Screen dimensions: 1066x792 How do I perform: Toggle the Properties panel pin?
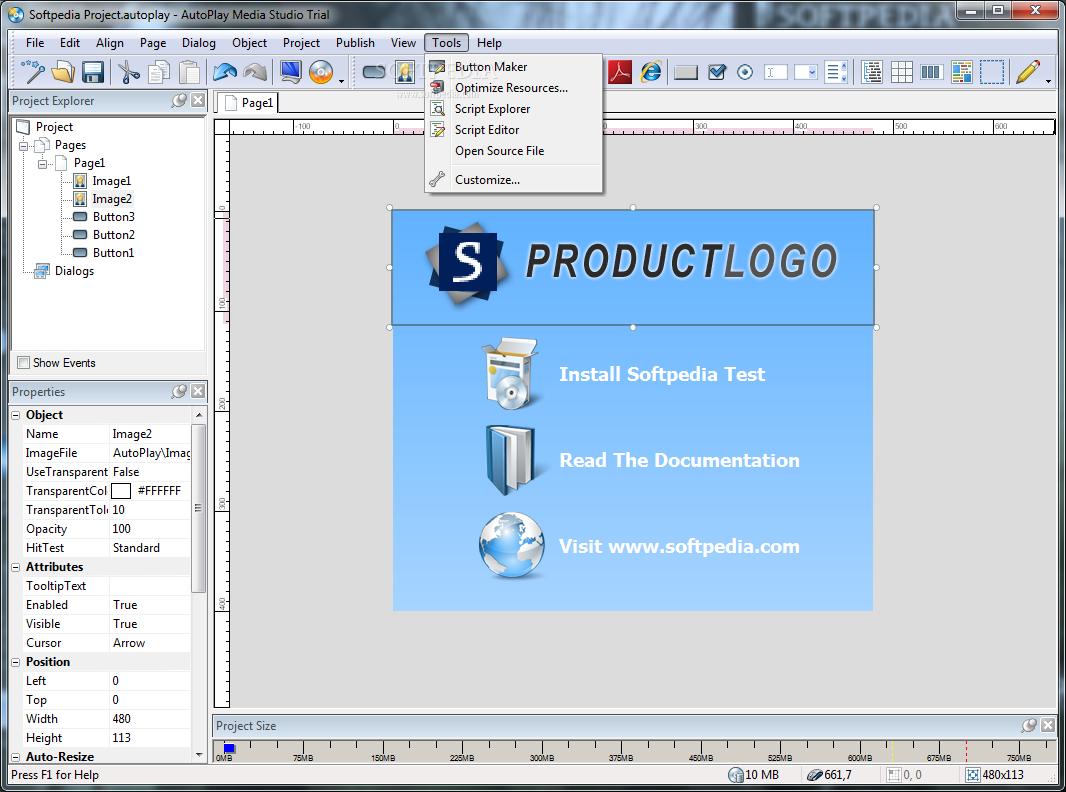tap(179, 391)
